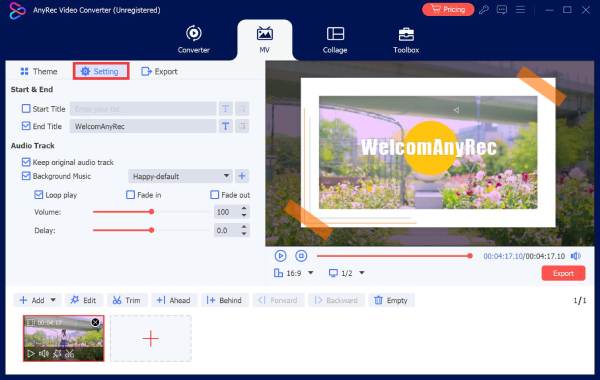Screen dimensions: 600x380
Task: Mute preview with the speaker icon
Action: (576, 256)
